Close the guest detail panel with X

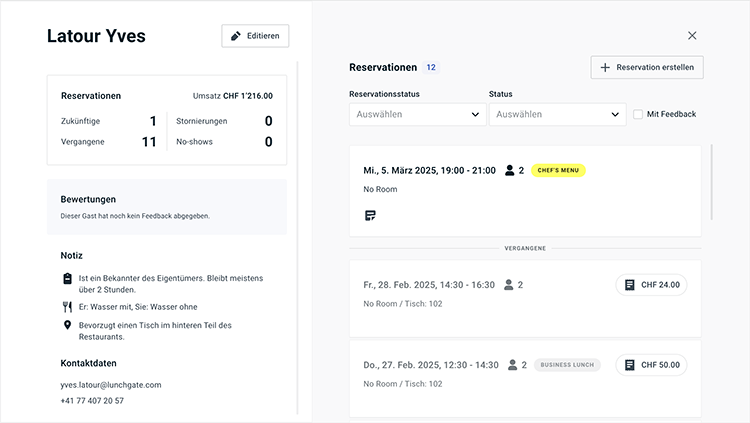tap(692, 36)
